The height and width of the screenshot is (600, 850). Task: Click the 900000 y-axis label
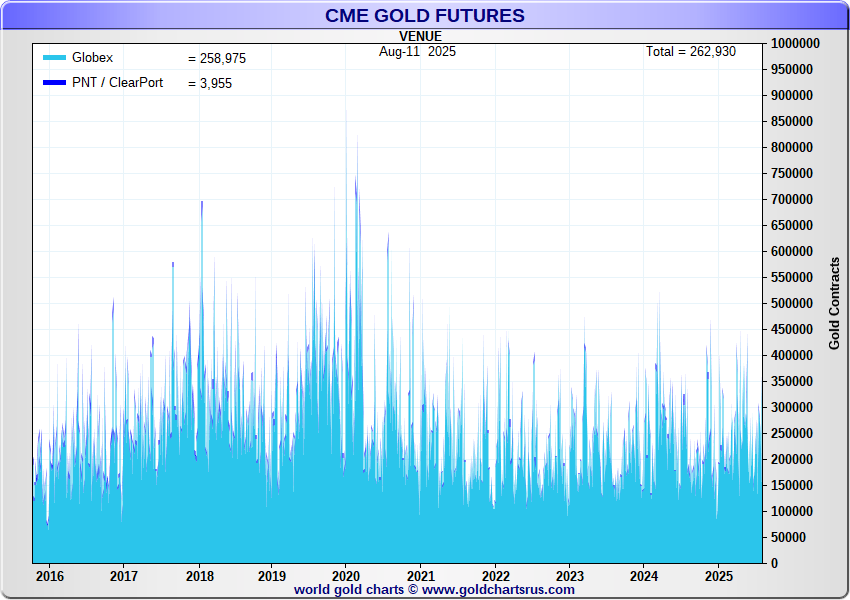[792, 95]
